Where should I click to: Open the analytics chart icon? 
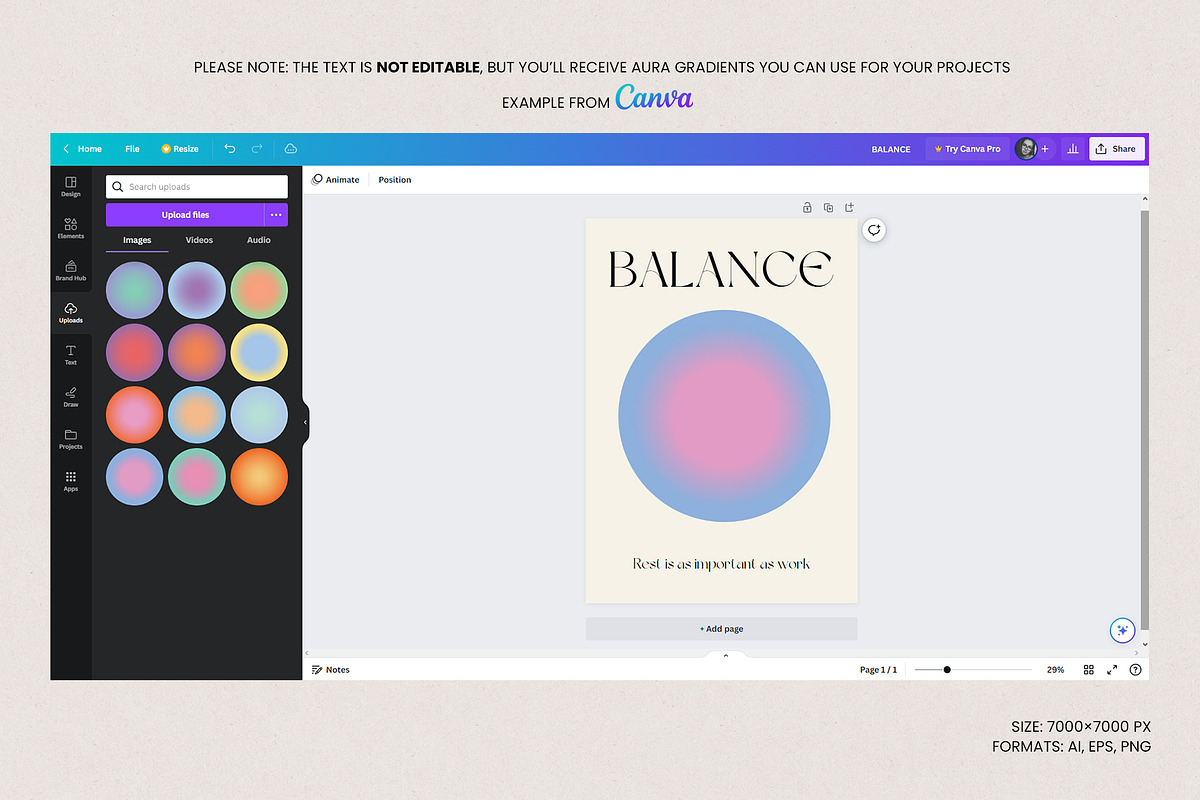(1073, 148)
